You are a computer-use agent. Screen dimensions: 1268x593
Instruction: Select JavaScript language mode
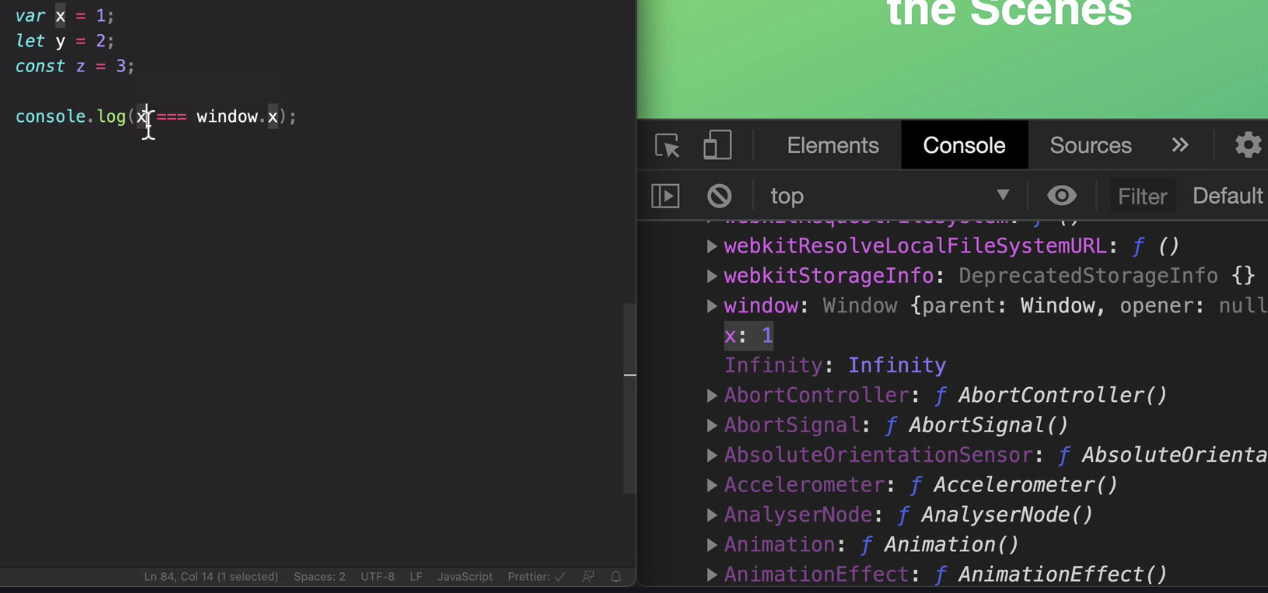(465, 577)
